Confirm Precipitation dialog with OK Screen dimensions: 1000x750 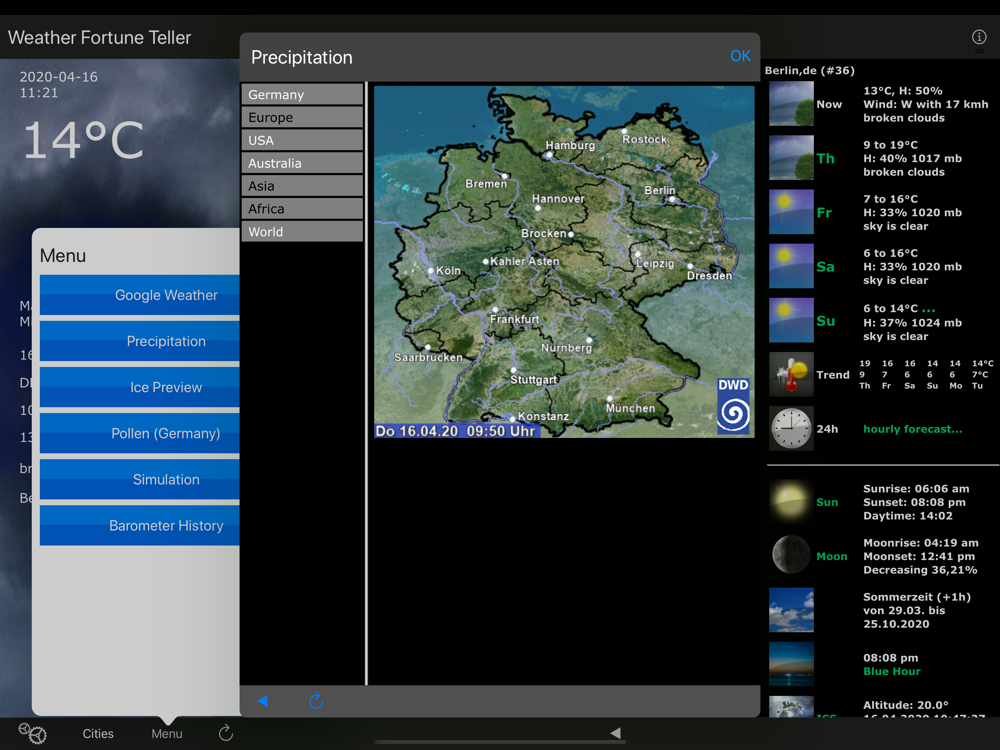point(740,56)
